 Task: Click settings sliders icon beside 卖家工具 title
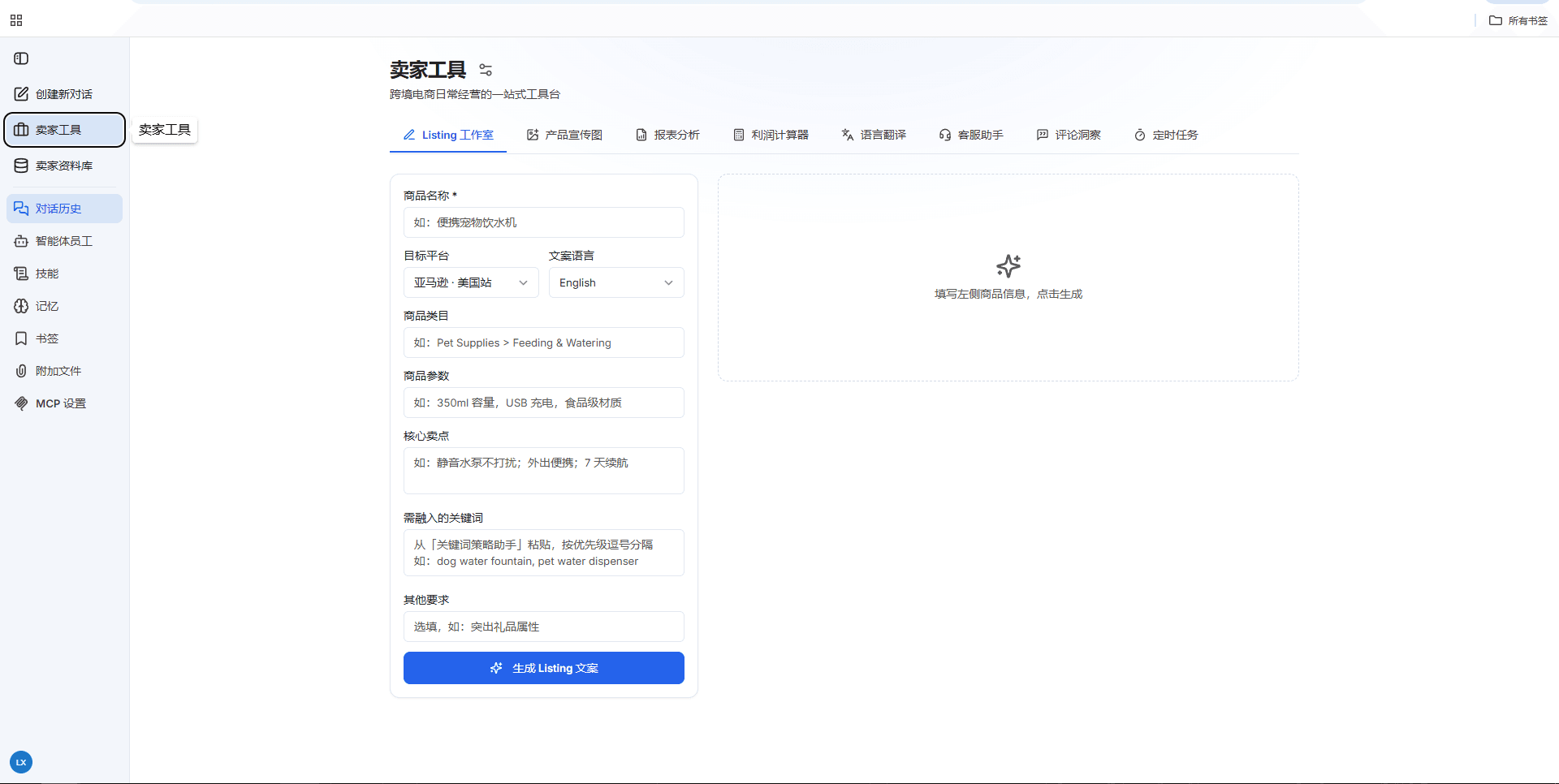pyautogui.click(x=486, y=70)
